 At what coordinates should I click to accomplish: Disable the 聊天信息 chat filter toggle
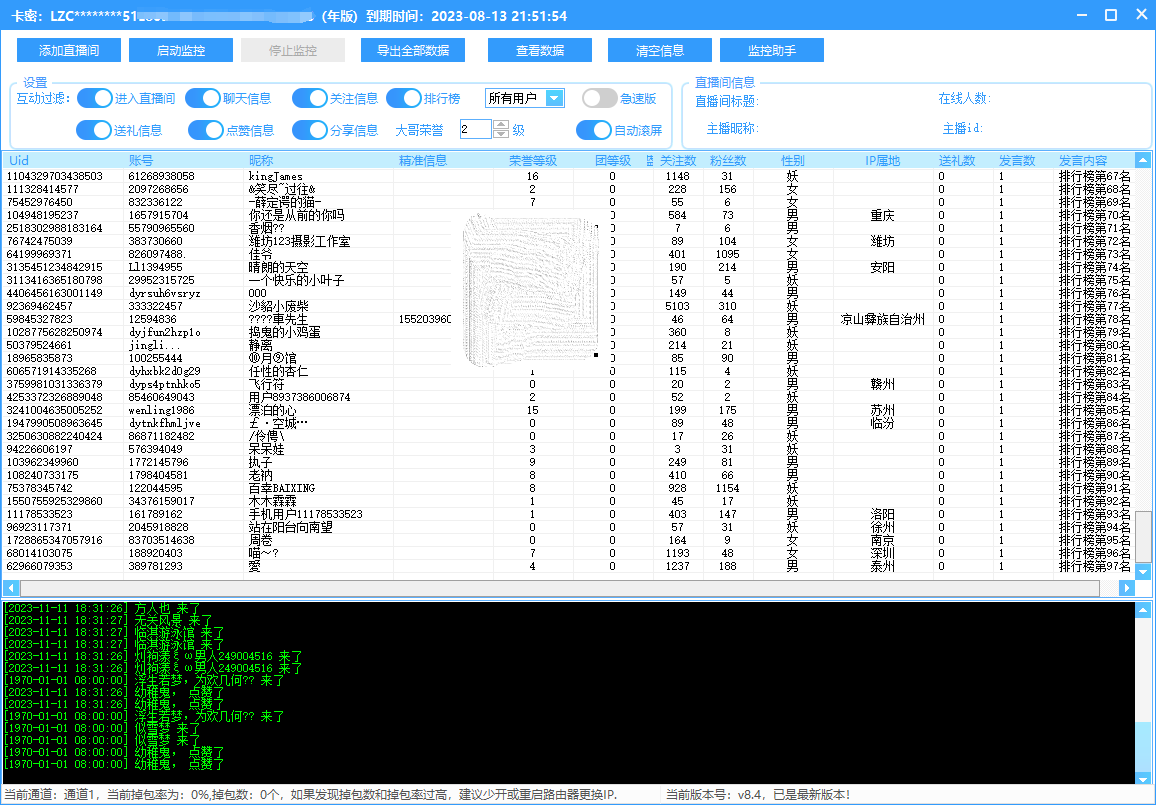[x=203, y=98]
